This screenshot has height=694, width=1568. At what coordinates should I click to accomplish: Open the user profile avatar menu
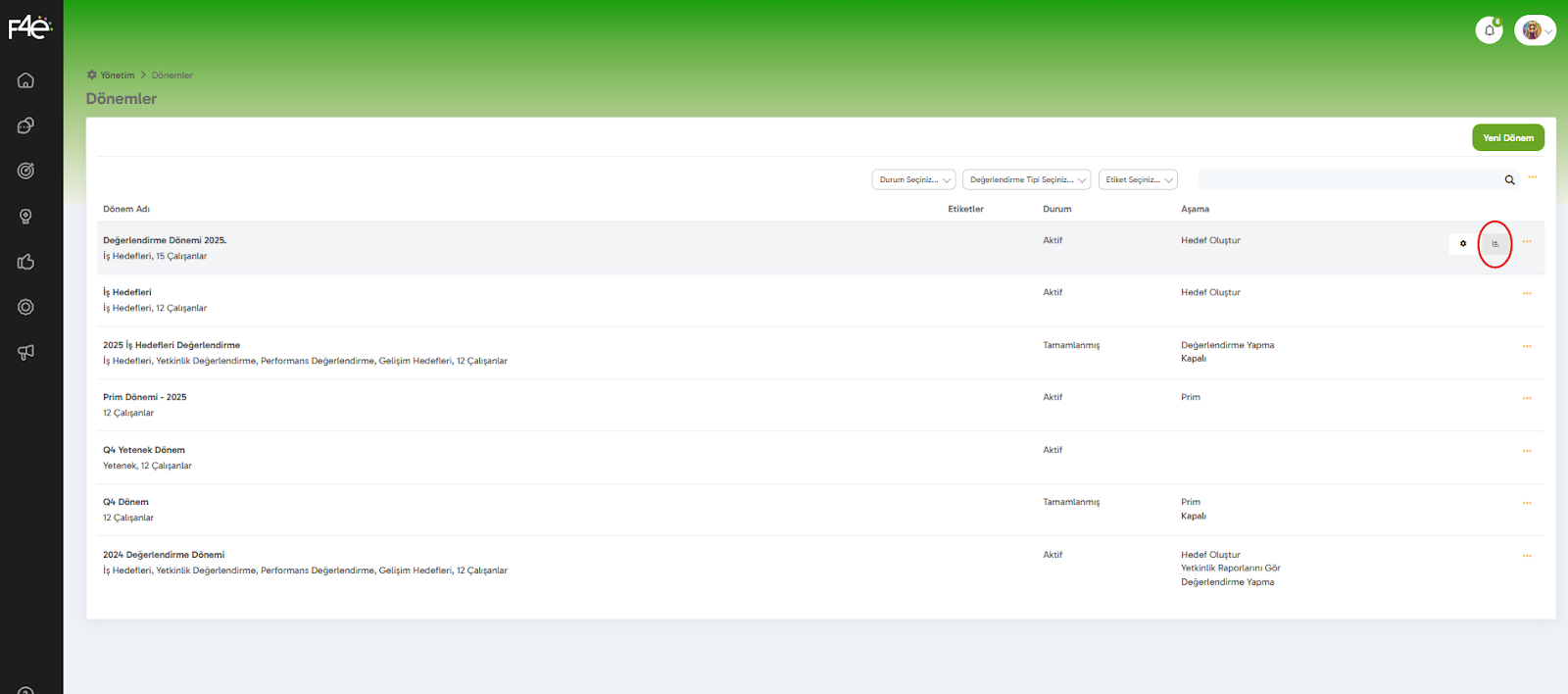click(1534, 30)
